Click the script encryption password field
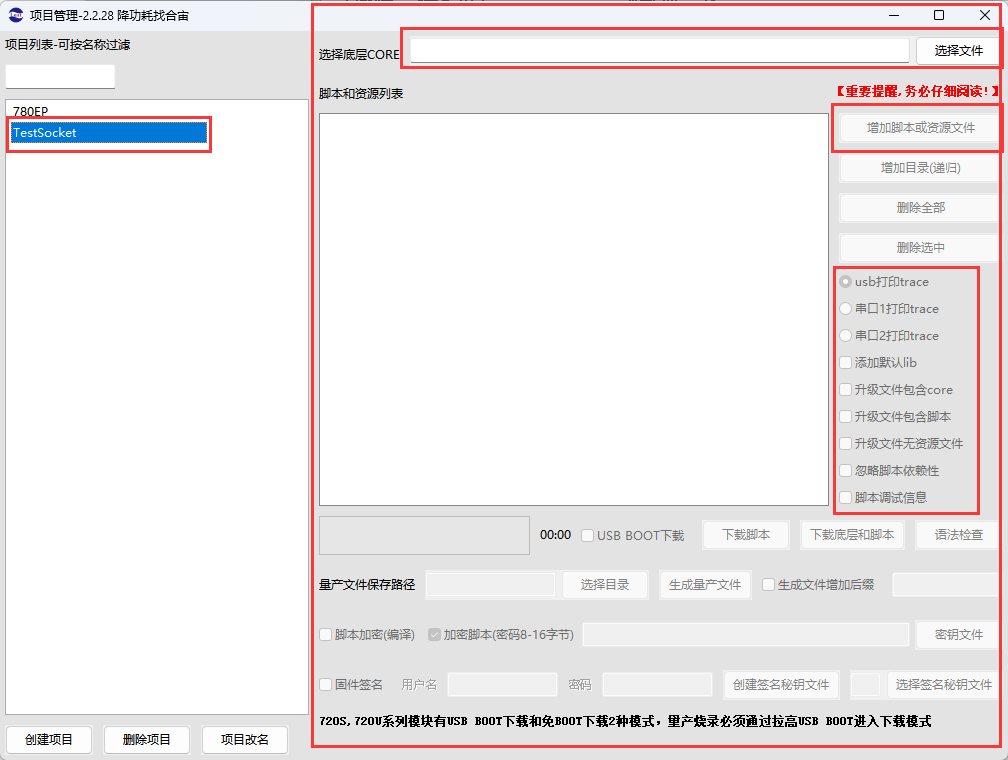 click(x=746, y=635)
